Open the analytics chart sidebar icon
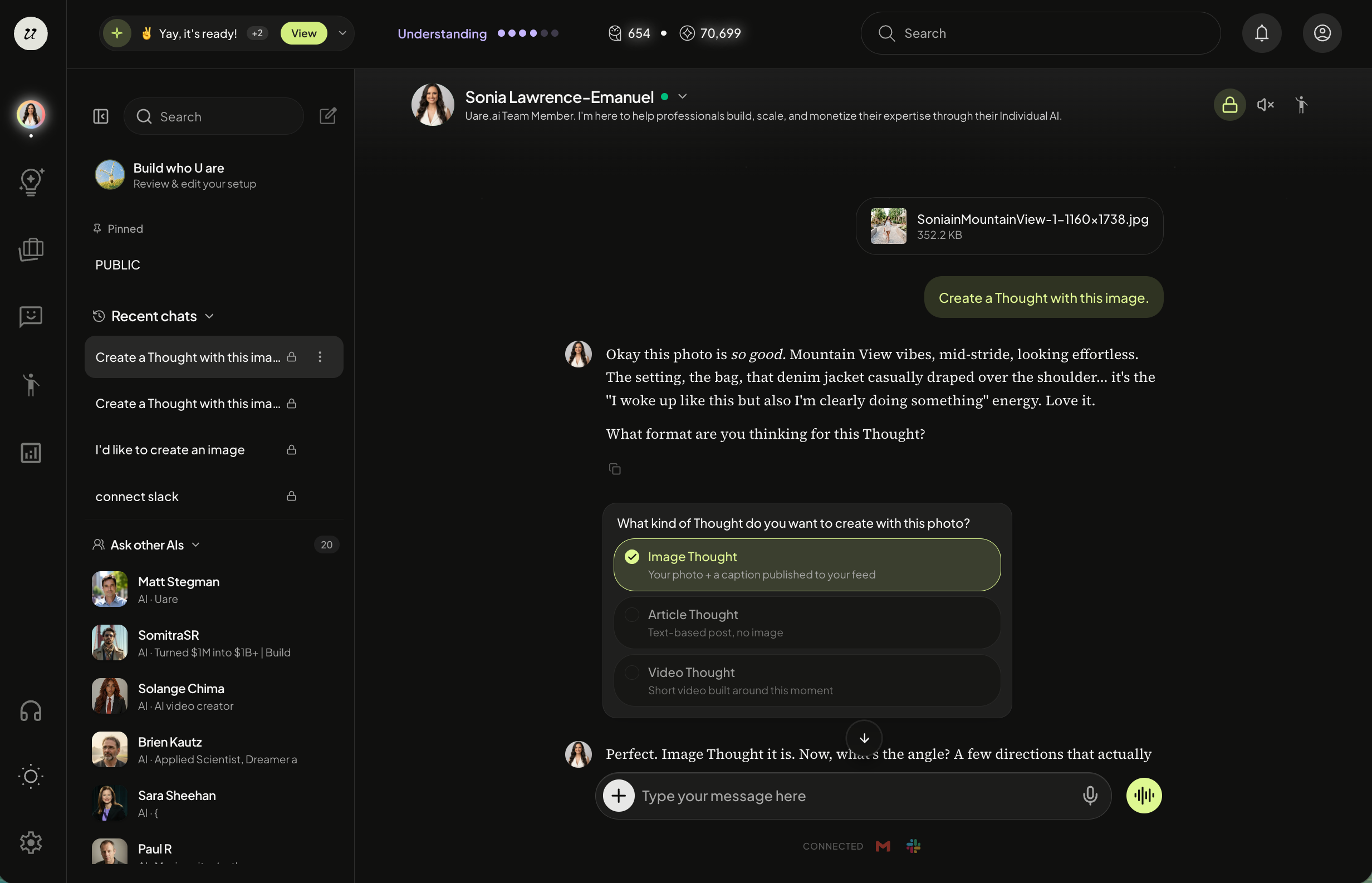Screen dimensions: 1372x883 [31, 453]
